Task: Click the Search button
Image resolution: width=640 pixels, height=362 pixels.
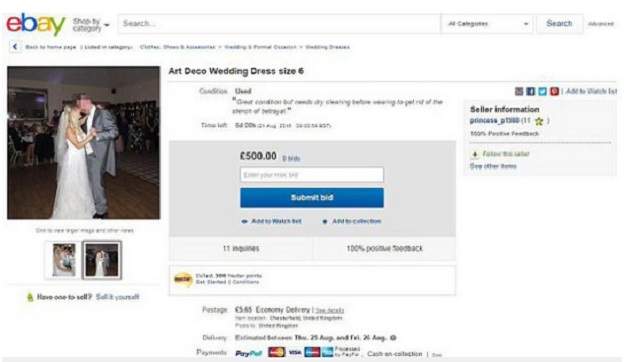Action: click(x=559, y=24)
